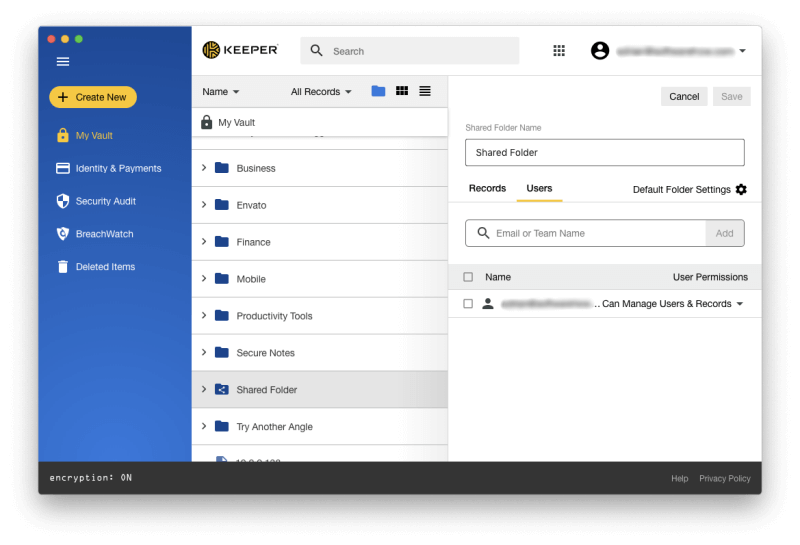Select the Shared Folder row text
The height and width of the screenshot is (545, 800).
(x=266, y=389)
